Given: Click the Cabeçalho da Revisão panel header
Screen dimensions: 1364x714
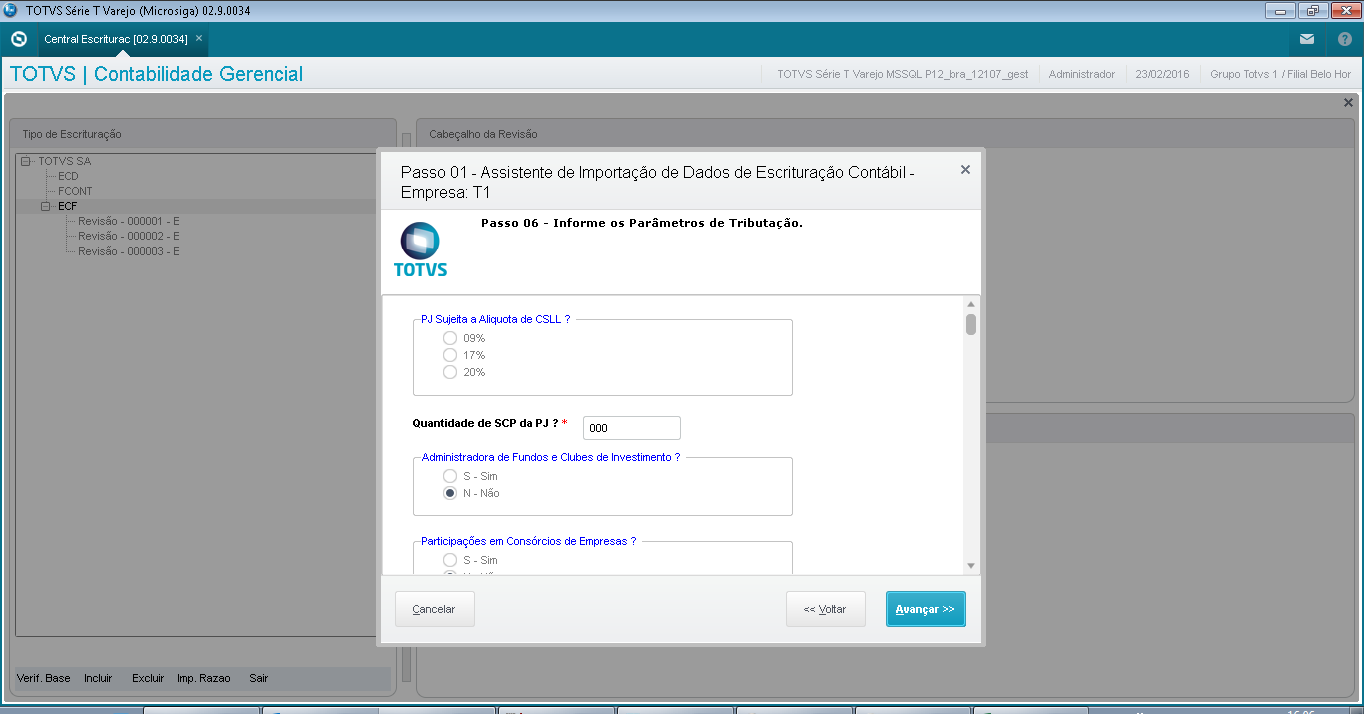Looking at the screenshot, I should point(886,134).
